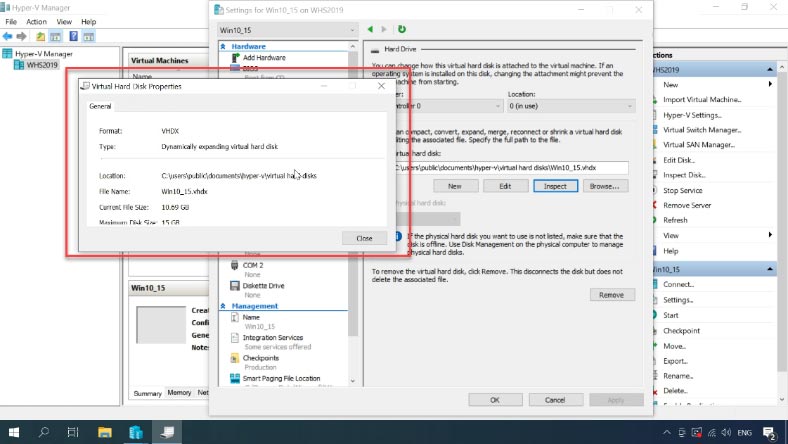Click the Inspect button
Image resolution: width=788 pixels, height=444 pixels.
click(x=555, y=186)
